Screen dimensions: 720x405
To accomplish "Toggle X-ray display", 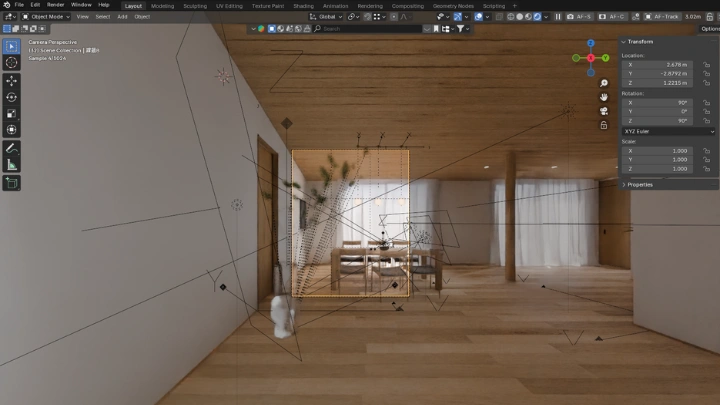I will click(499, 17).
